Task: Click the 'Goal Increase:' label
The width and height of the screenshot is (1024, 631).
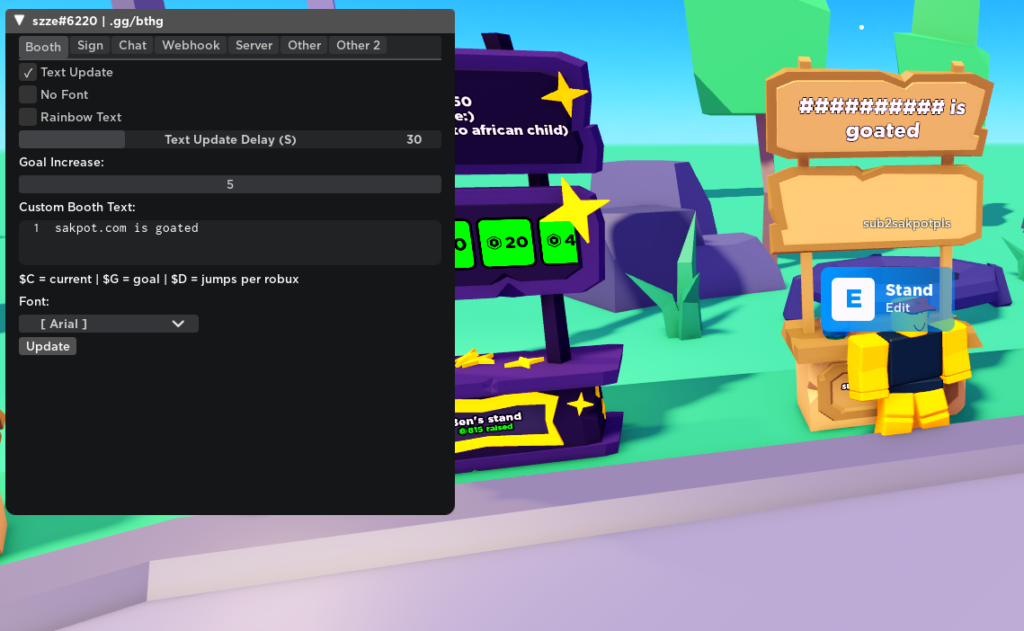Action: pyautogui.click(x=61, y=162)
